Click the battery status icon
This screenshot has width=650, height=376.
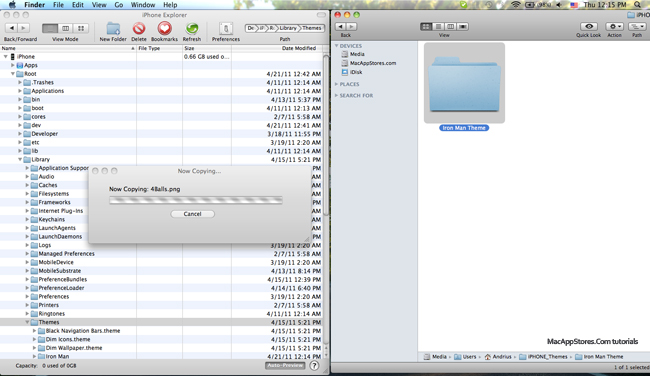click(x=529, y=5)
